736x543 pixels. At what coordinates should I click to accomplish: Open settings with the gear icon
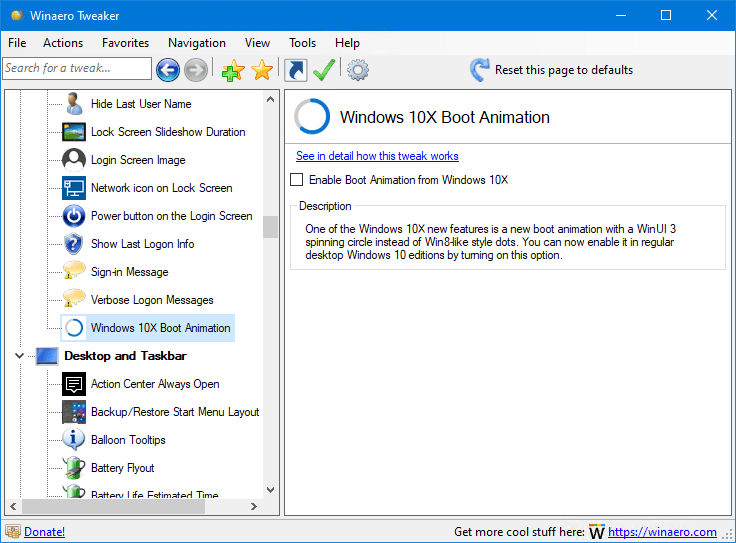click(358, 70)
